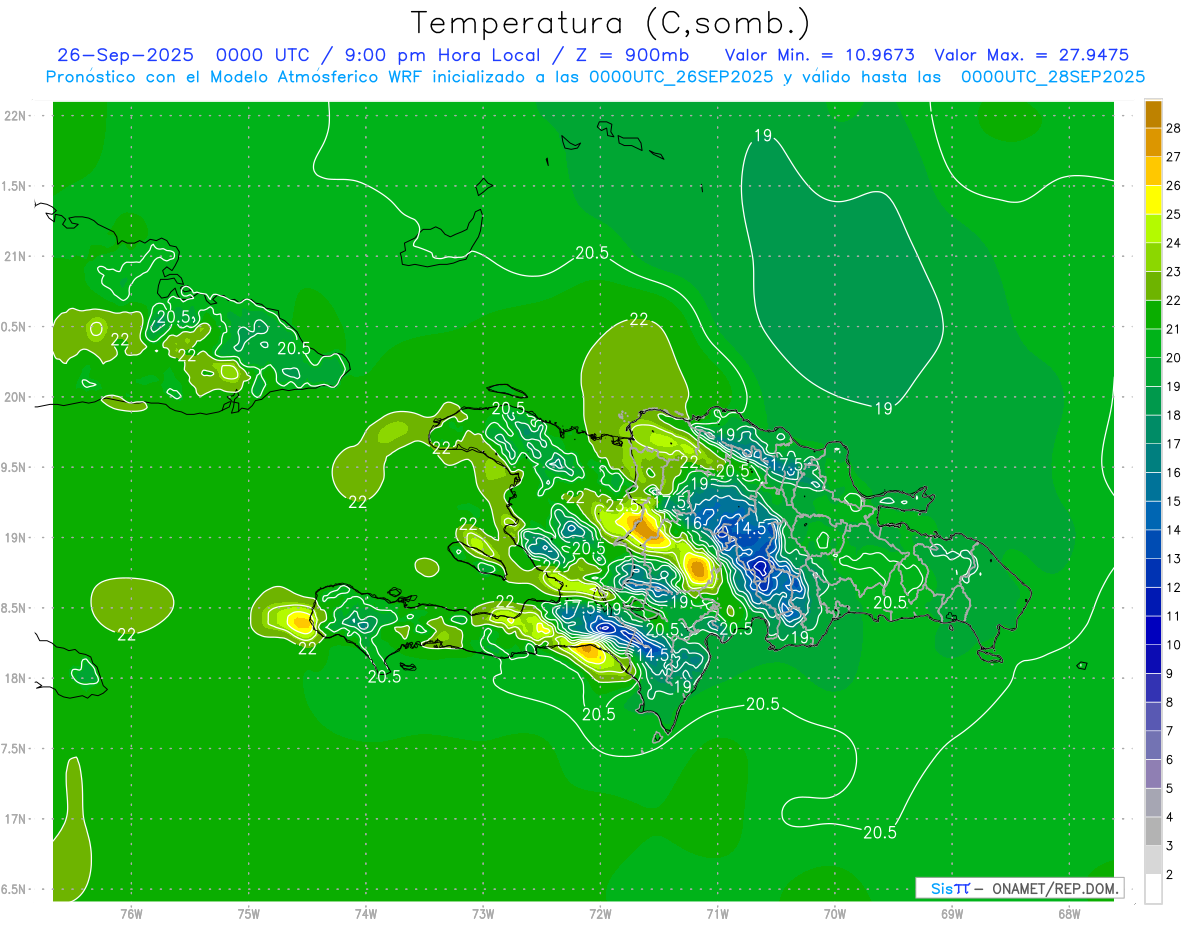1200x927 pixels.
Task: Click the color scale label 28
Action: tap(1173, 128)
